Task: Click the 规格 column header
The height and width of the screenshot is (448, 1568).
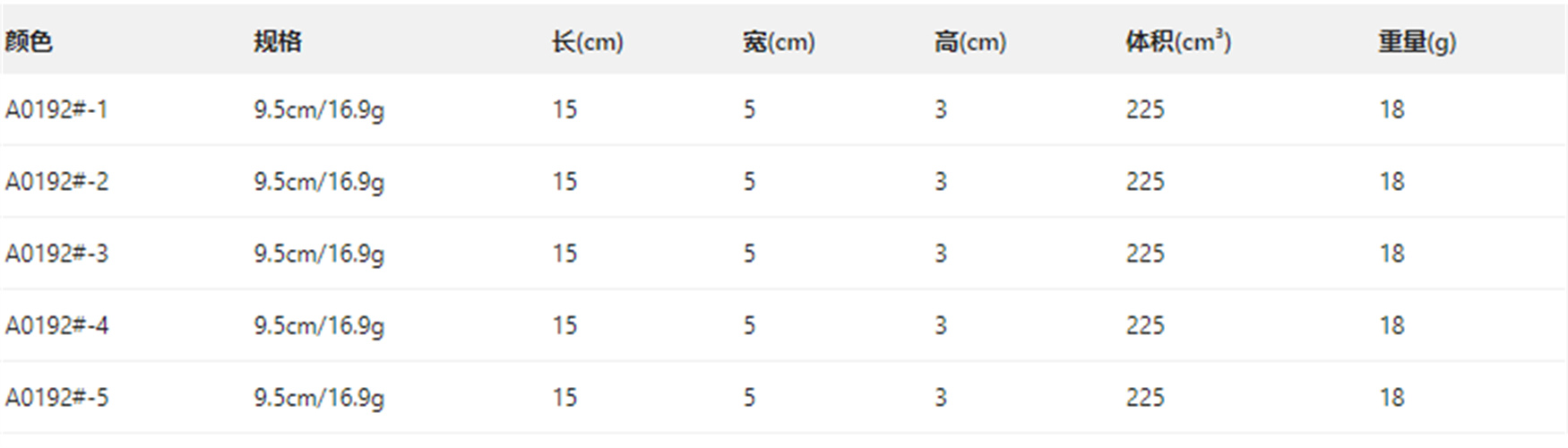Action: click(278, 41)
